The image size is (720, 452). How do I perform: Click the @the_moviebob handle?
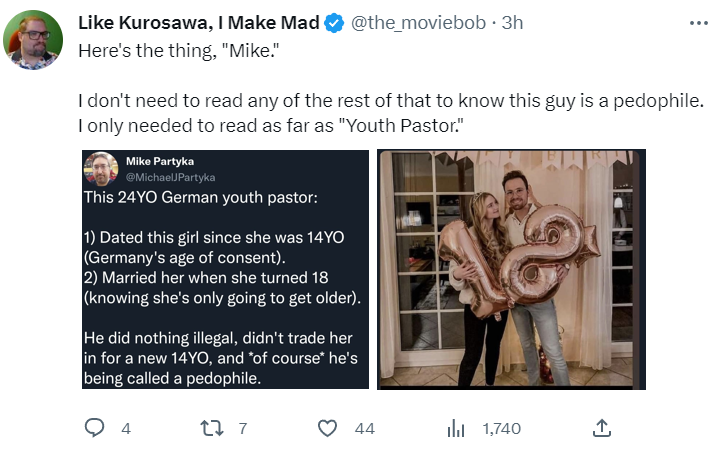pos(418,23)
